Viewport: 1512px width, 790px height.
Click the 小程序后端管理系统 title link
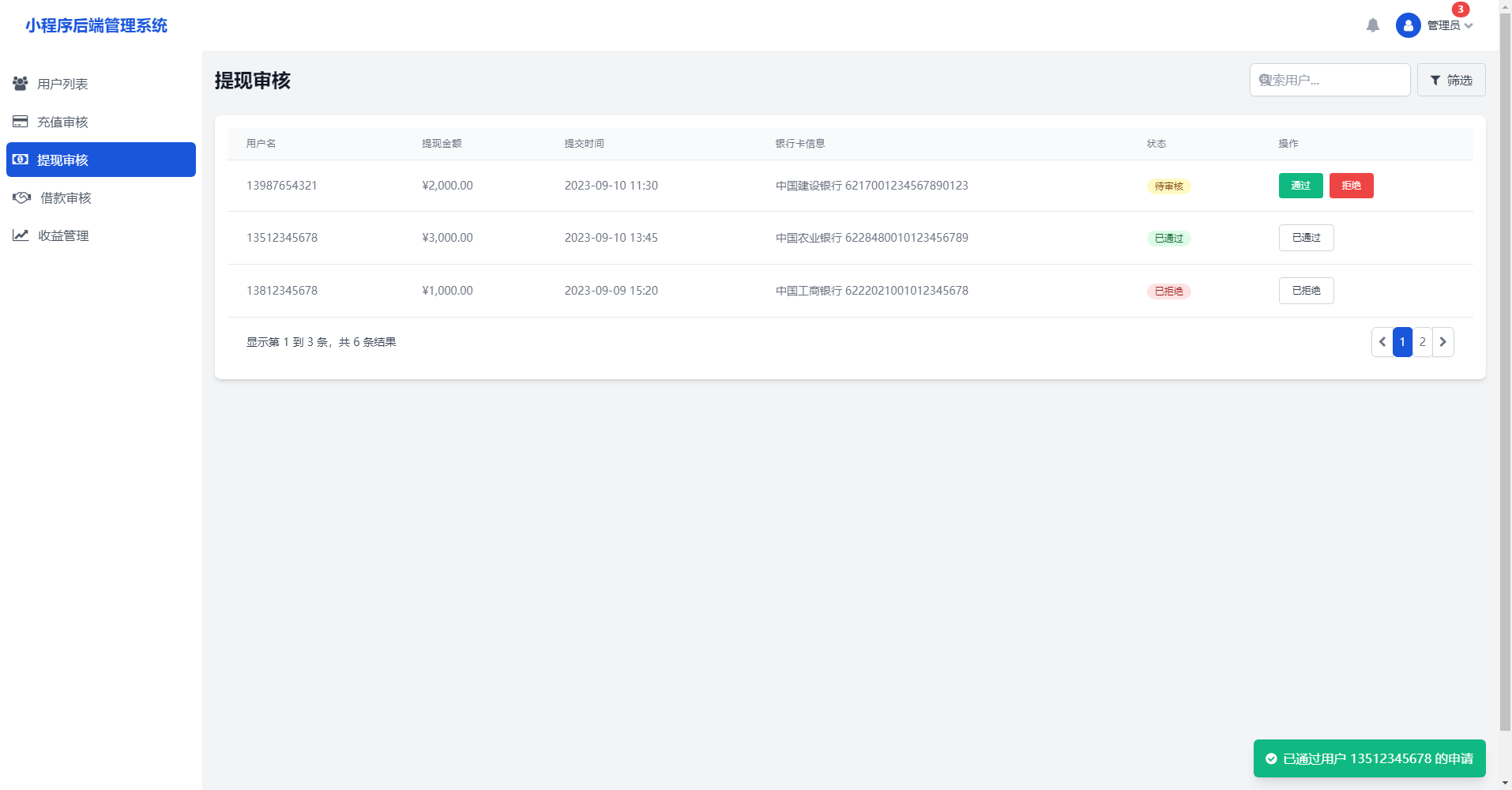coord(96,25)
